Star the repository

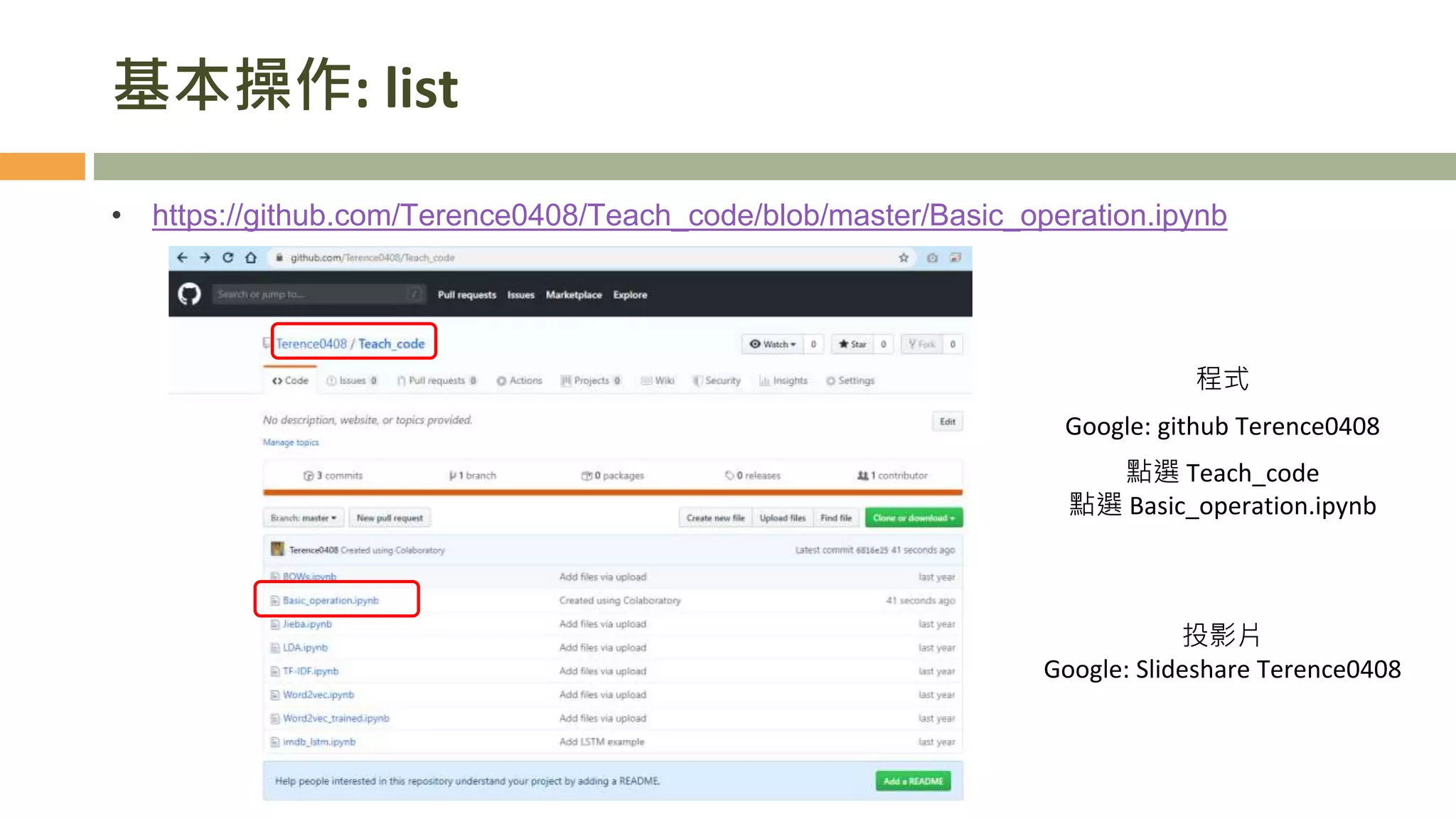coord(852,344)
